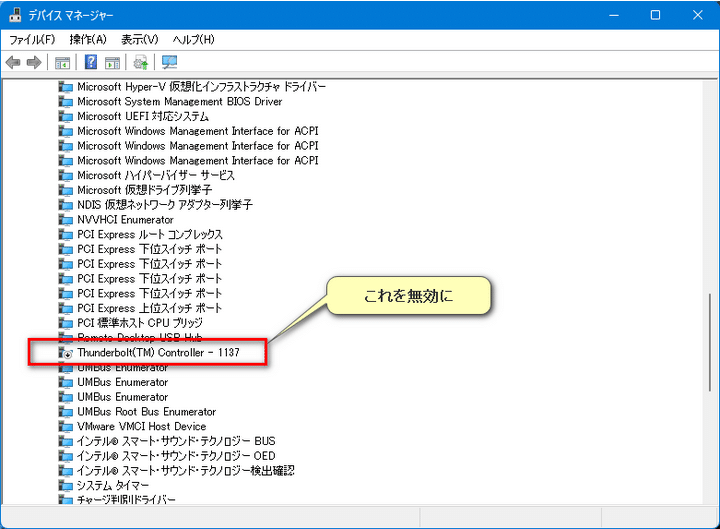Click the vertical scrollbar thumb of device list
This screenshot has width=720, height=529.
point(710,342)
